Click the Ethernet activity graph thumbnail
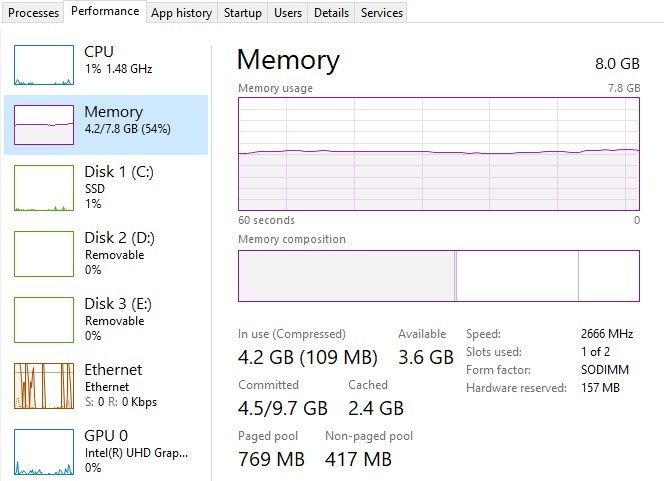This screenshot has width=664, height=481. pyautogui.click(x=44, y=386)
